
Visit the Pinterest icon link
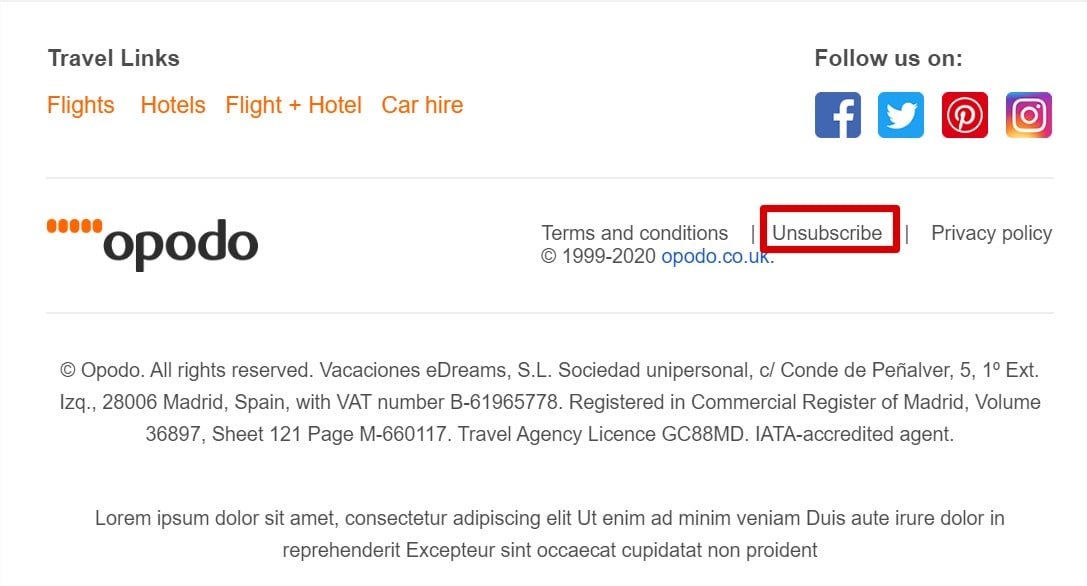965,115
